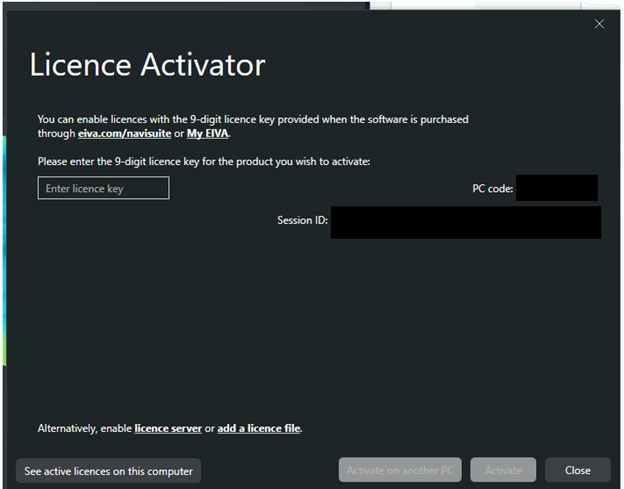Follow the licence server link
The height and width of the screenshot is (489, 624).
pyautogui.click(x=168, y=429)
